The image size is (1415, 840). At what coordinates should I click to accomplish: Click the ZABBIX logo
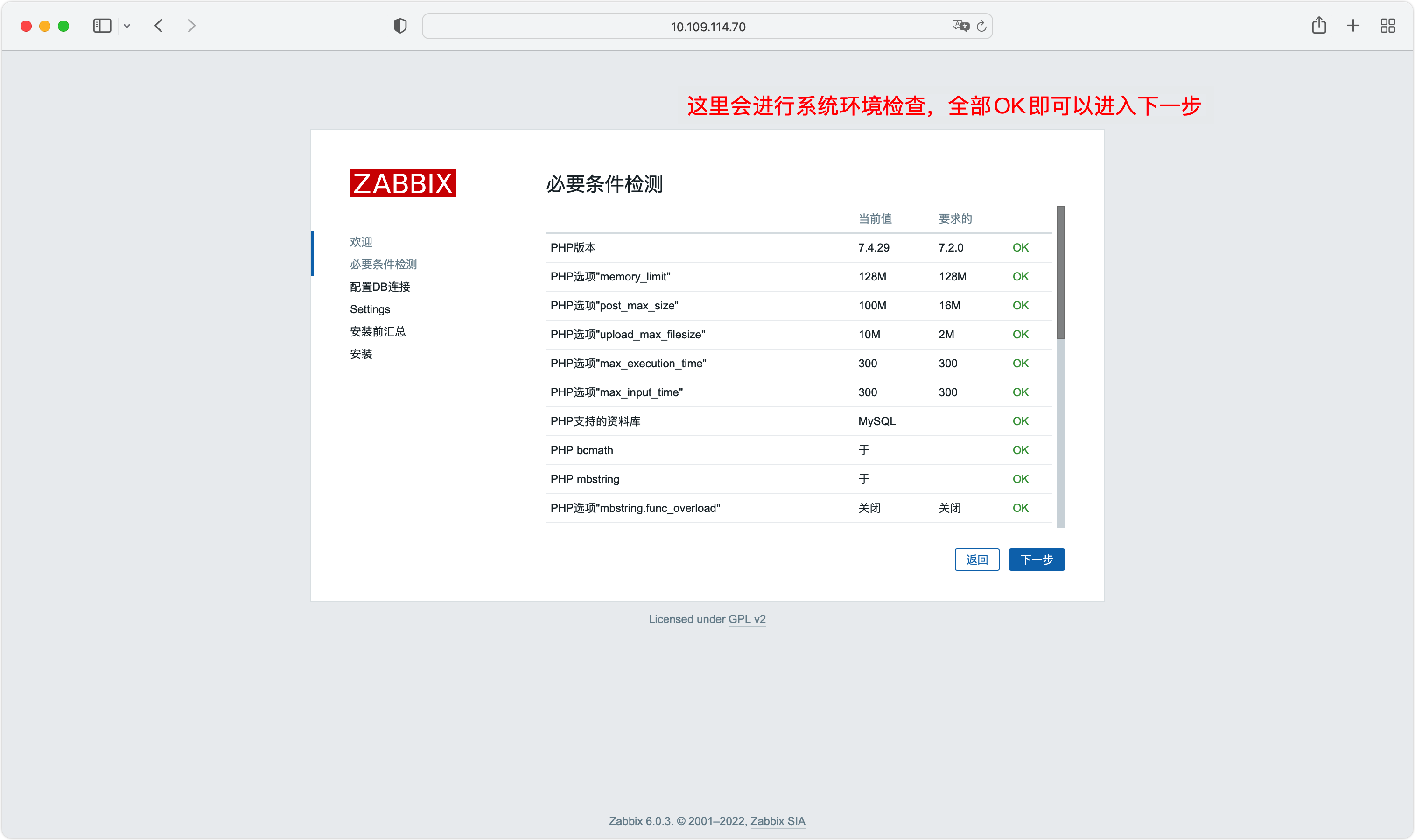click(x=403, y=183)
